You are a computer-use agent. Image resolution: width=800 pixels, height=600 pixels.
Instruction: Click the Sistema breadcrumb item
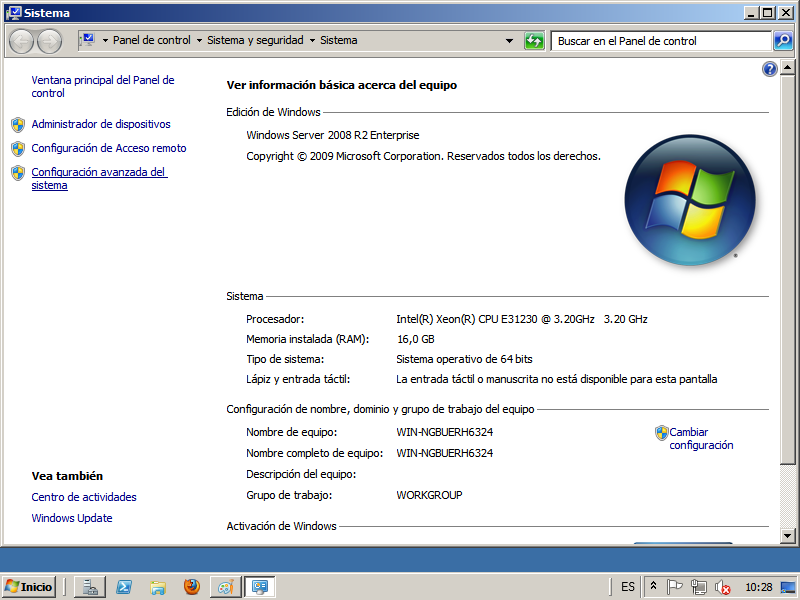point(339,40)
